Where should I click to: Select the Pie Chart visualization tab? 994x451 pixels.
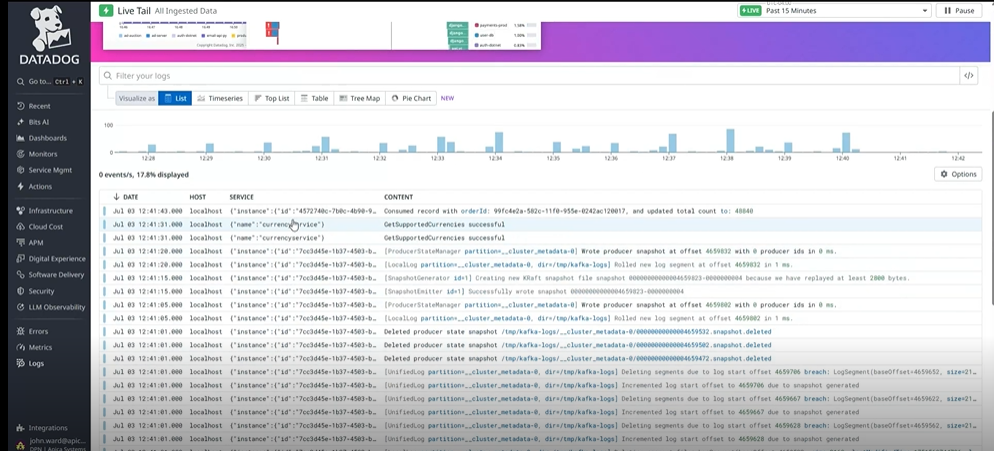[x=411, y=99]
